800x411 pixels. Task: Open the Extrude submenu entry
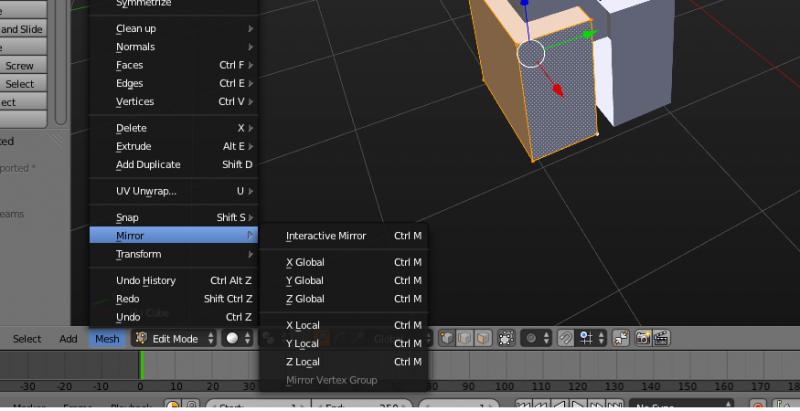[173, 146]
